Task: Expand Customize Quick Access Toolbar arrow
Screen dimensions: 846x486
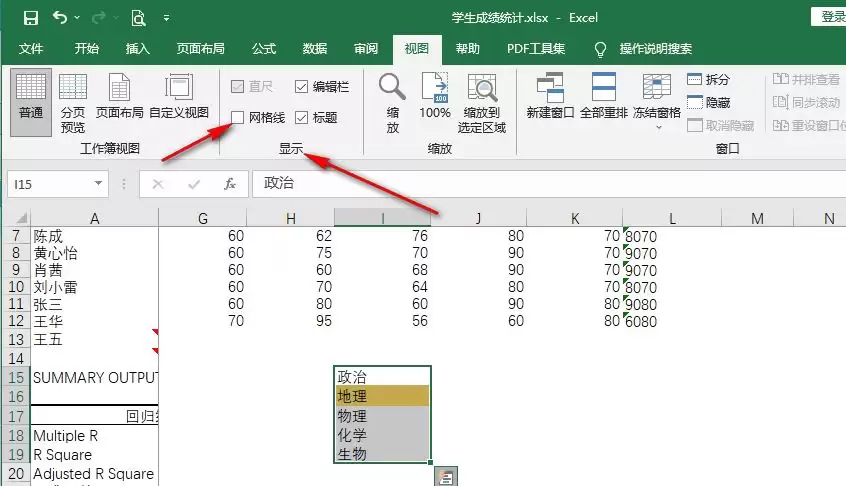Action: tap(167, 18)
